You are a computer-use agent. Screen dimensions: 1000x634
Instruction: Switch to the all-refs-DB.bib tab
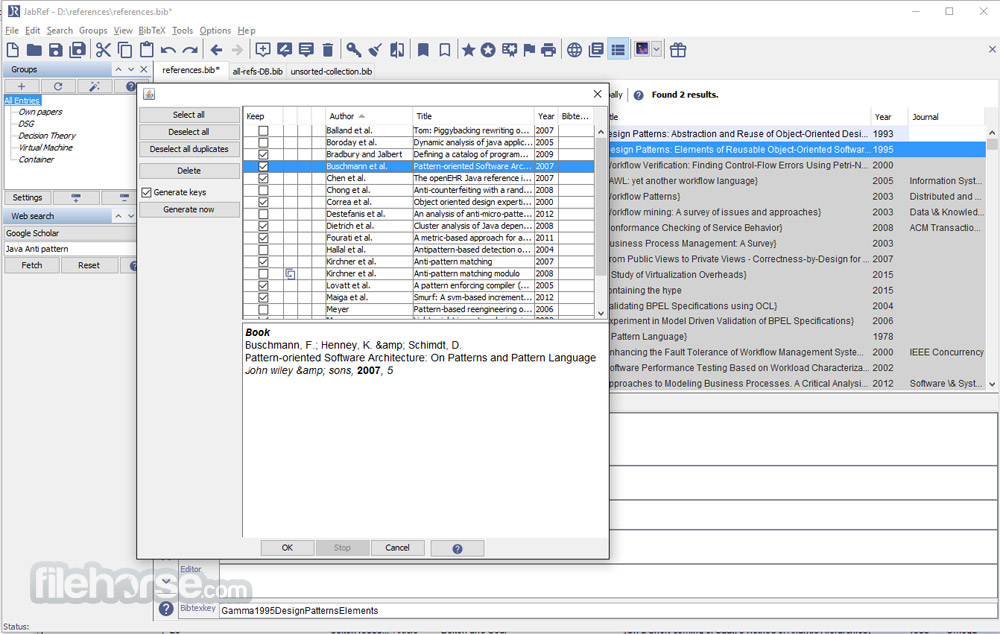pos(257,71)
